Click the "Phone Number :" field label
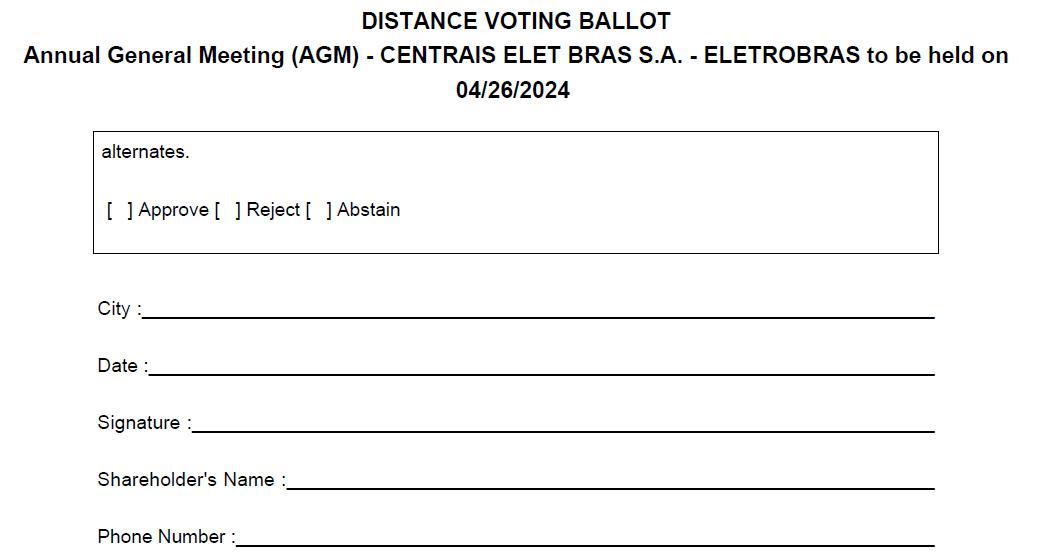 pyautogui.click(x=166, y=537)
